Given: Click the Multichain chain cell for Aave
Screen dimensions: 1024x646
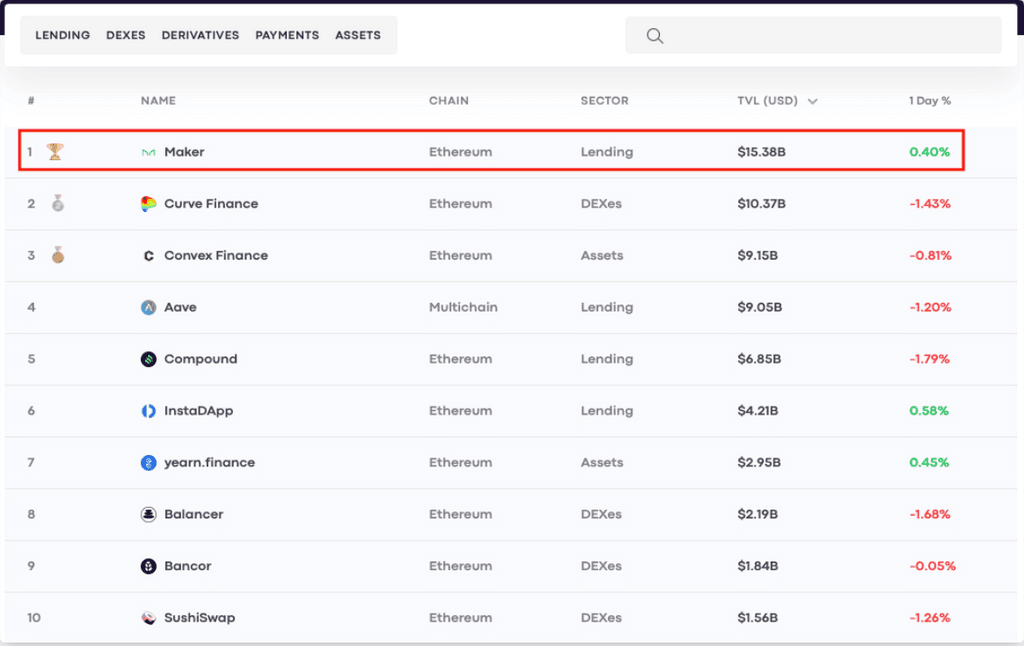Looking at the screenshot, I should click(463, 307).
